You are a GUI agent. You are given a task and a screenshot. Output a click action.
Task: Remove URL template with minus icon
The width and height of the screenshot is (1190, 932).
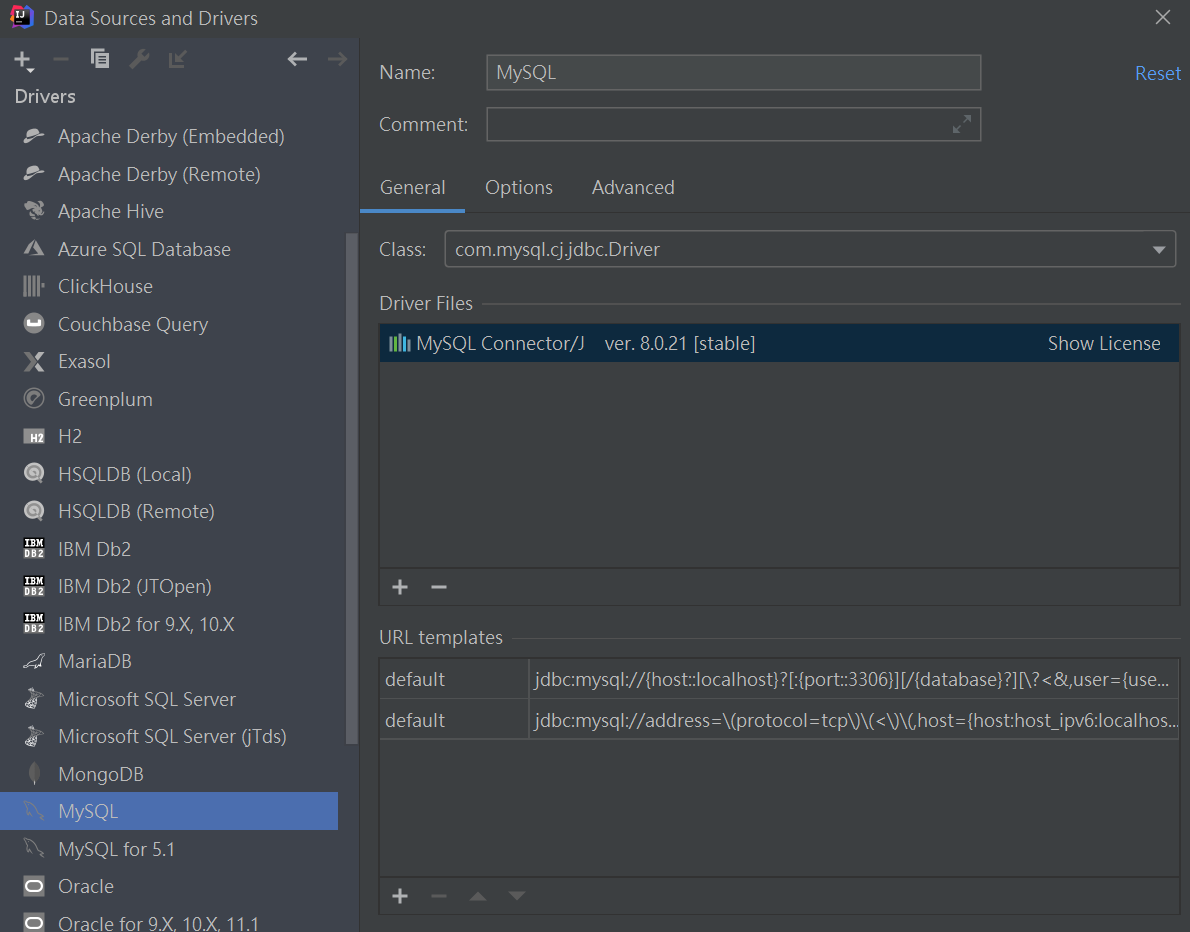[439, 896]
